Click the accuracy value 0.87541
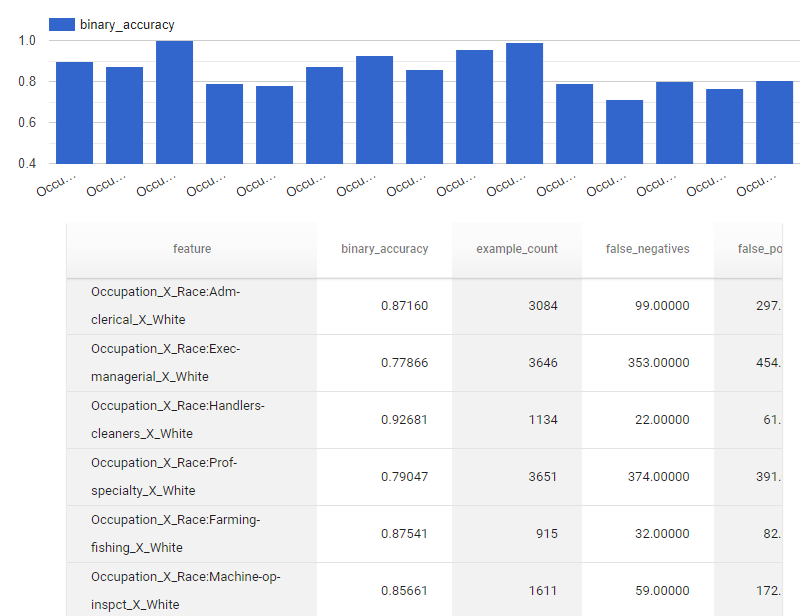Image resolution: width=812 pixels, height=616 pixels. click(x=404, y=534)
